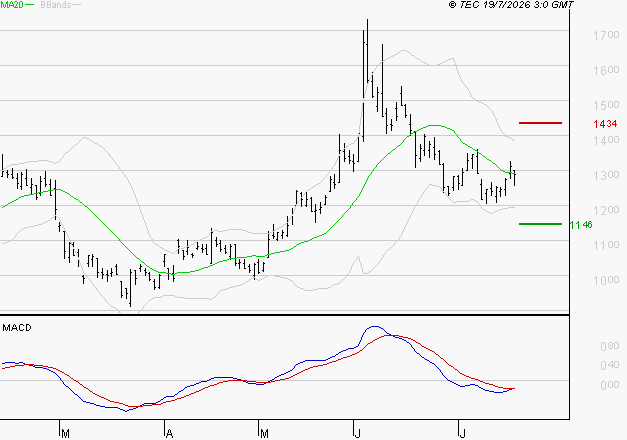Click the first J month marker

[x=357, y=434]
